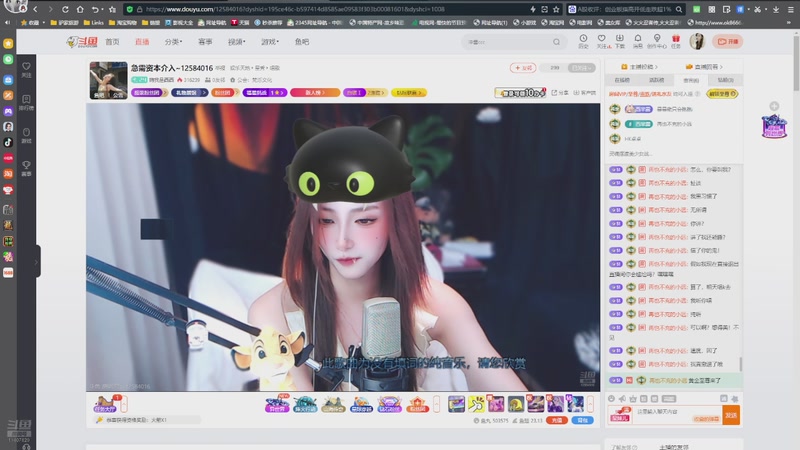Select the 直播 live menu item
This screenshot has width=800, height=450.
[142, 42]
